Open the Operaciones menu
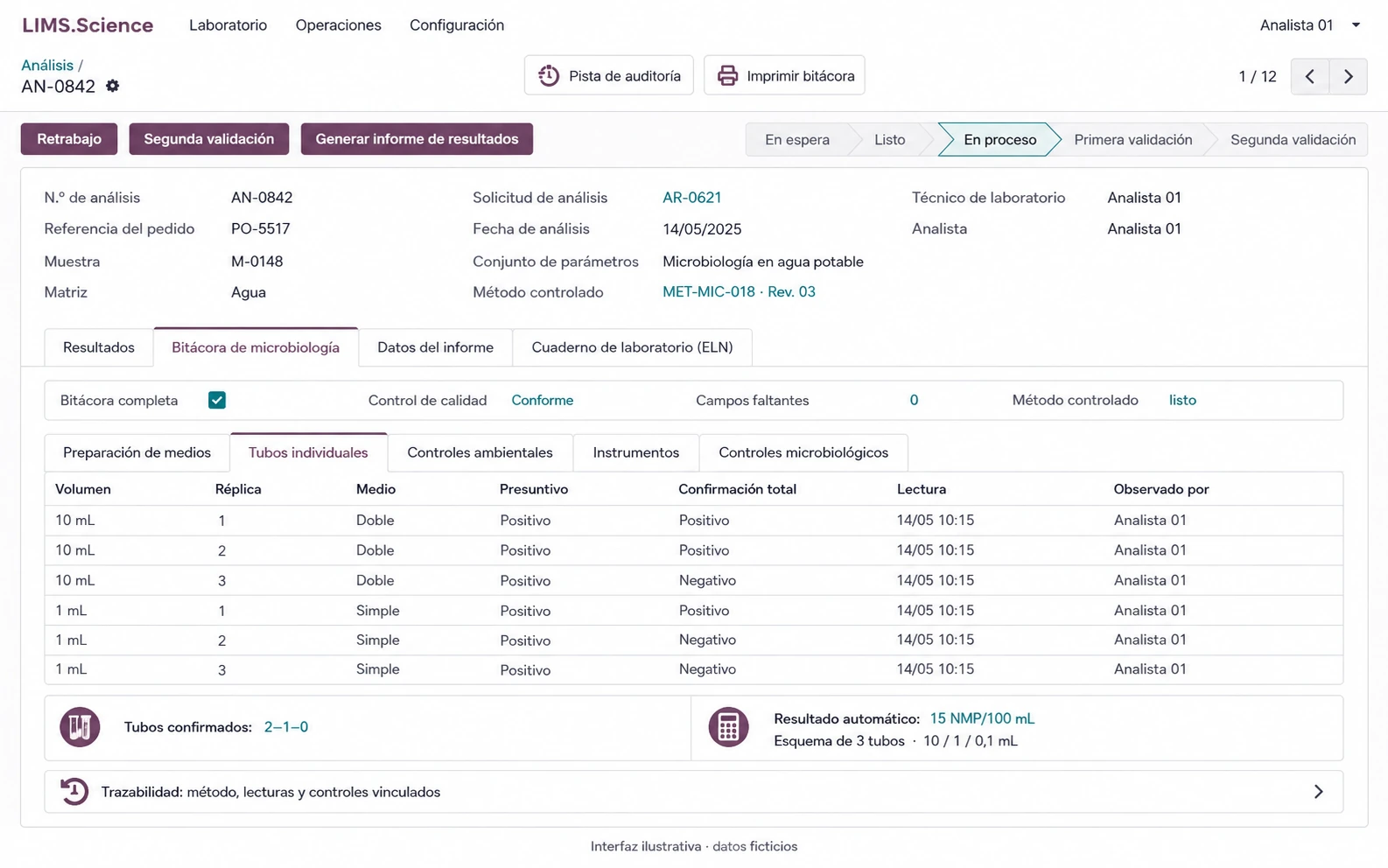Image resolution: width=1388 pixels, height=868 pixels. click(339, 25)
